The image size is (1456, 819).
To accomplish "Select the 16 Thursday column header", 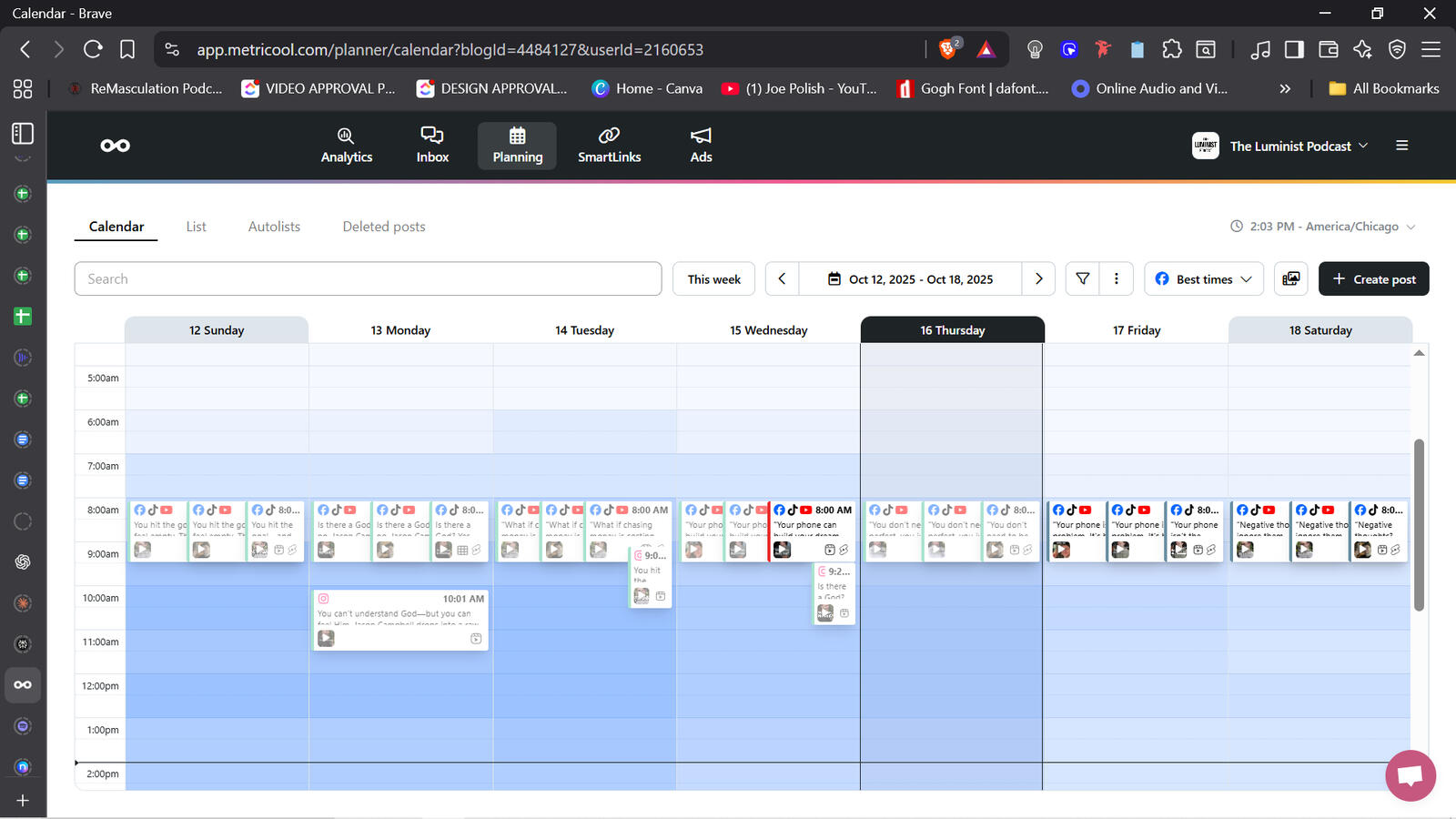I will click(x=952, y=330).
